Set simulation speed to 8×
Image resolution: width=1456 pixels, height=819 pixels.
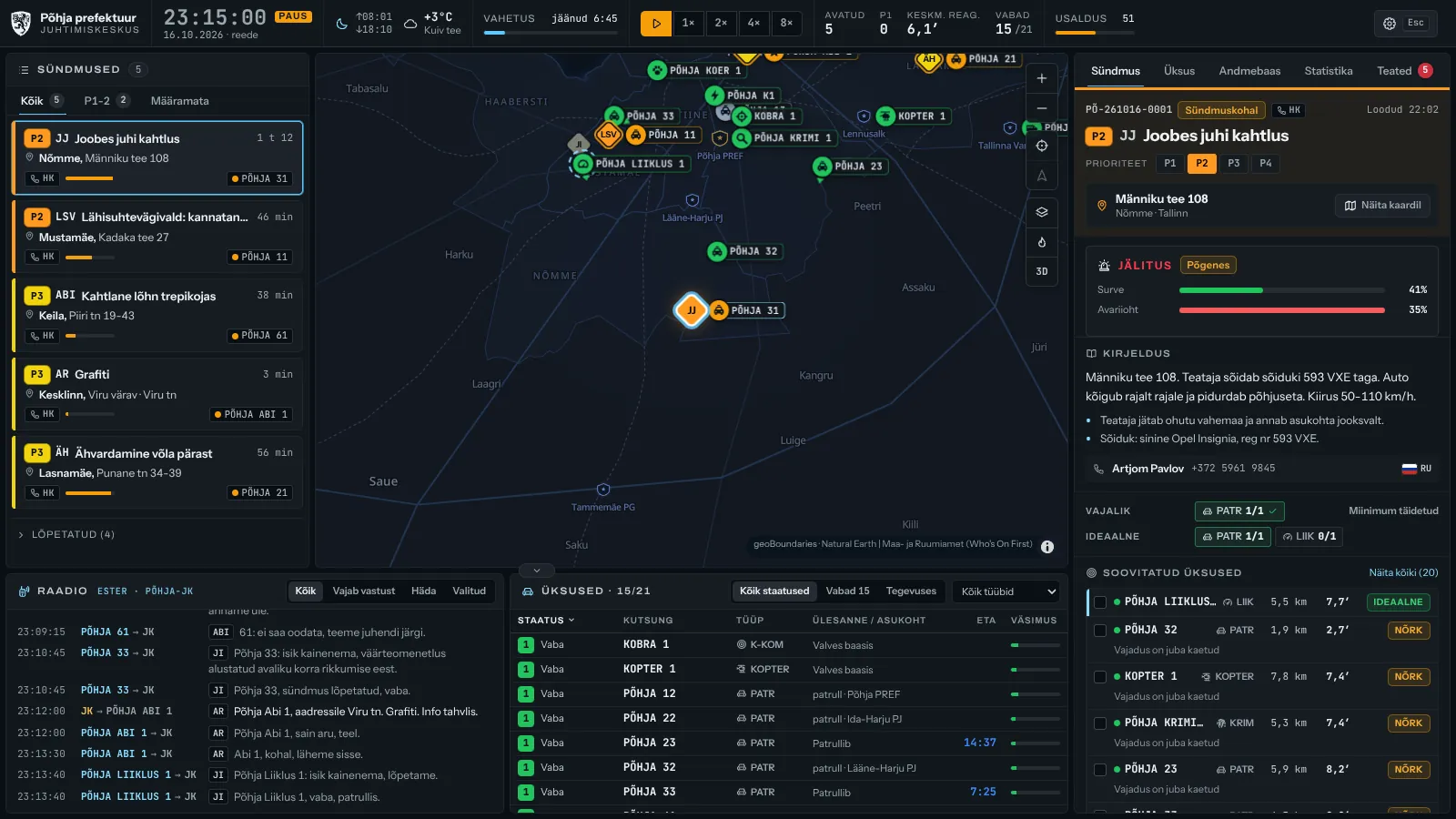click(786, 24)
